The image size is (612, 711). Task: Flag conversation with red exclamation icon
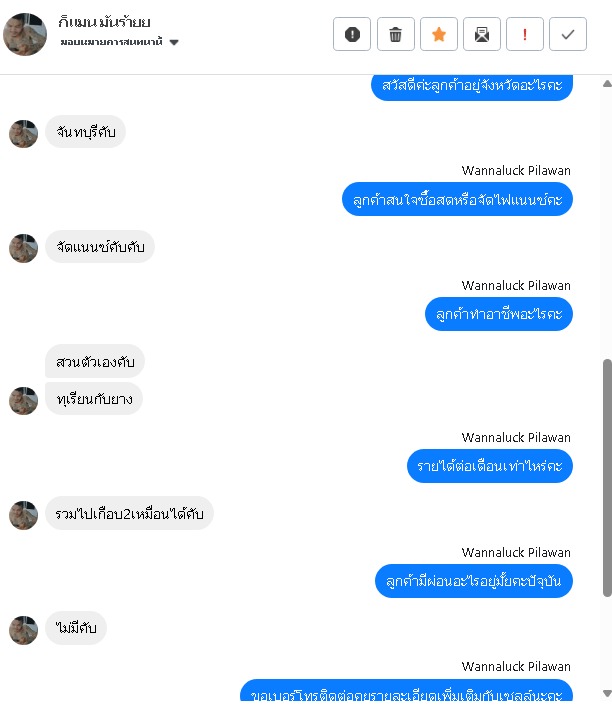[525, 34]
